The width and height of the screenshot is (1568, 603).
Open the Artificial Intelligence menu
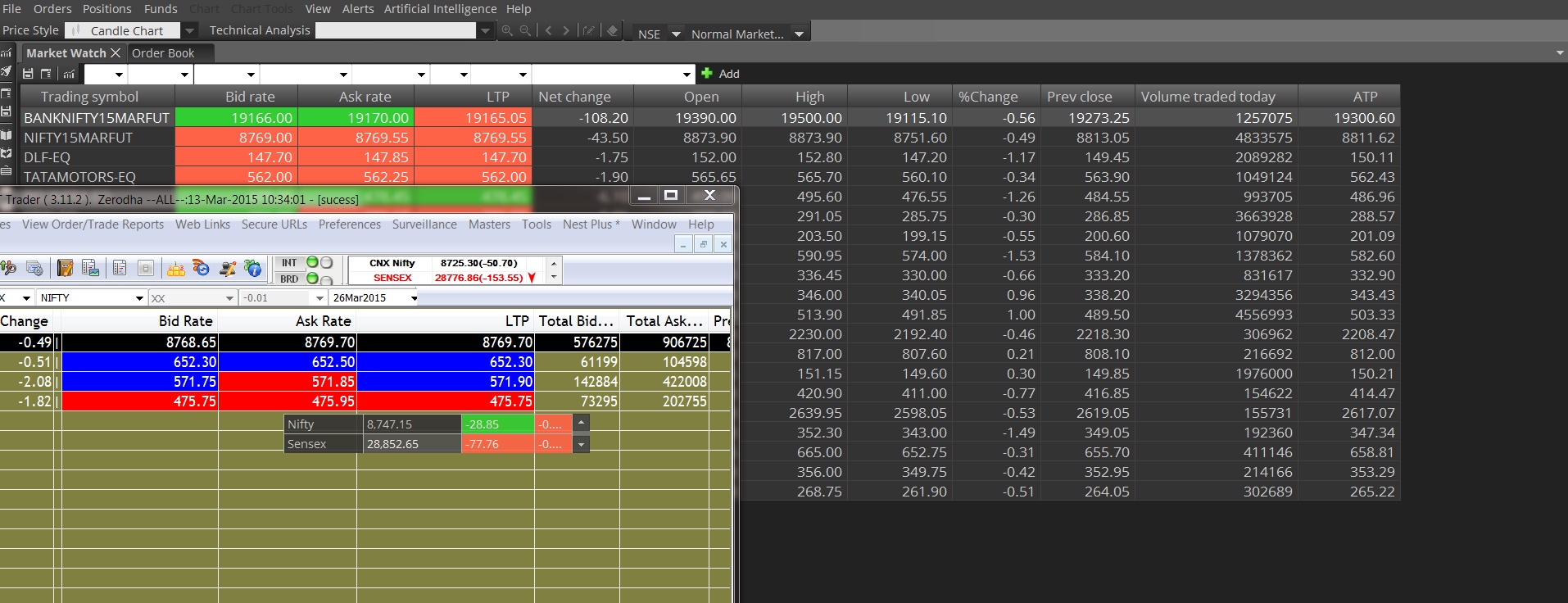pos(440,9)
